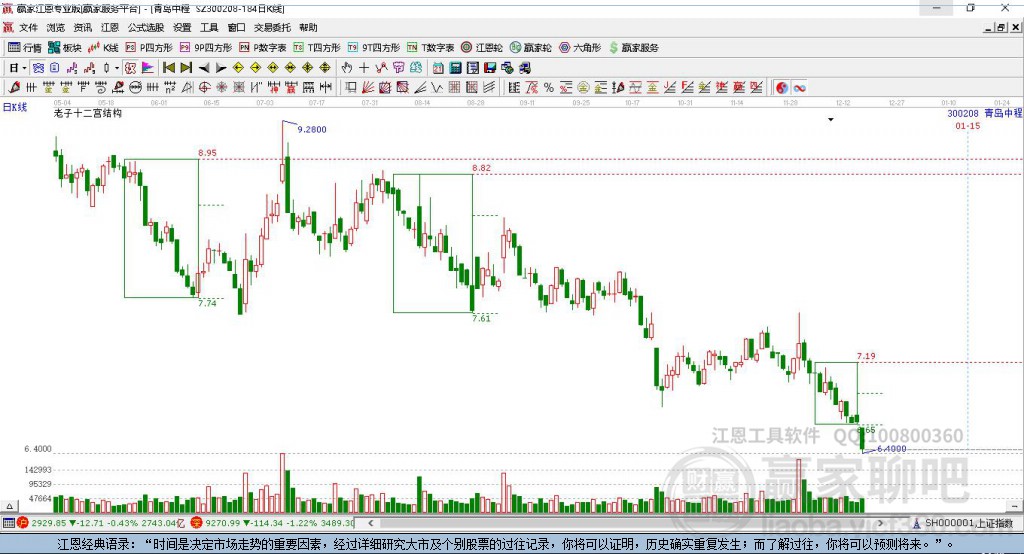This screenshot has height=554, width=1024.
Task: Expand the candlestick style dropdown arrow
Action: point(117,68)
